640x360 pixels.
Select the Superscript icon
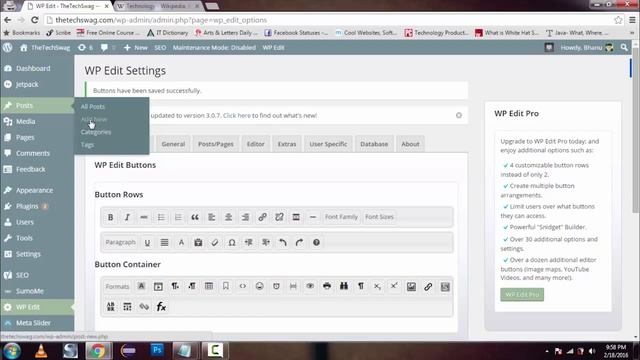[x=394, y=286]
